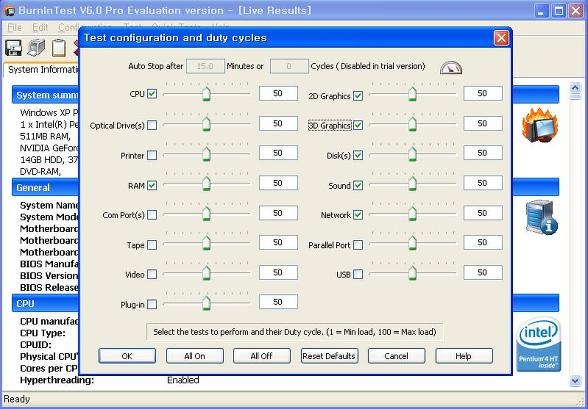The width and height of the screenshot is (588, 409).
Task: Enable the USB test checkbox
Action: click(x=358, y=274)
